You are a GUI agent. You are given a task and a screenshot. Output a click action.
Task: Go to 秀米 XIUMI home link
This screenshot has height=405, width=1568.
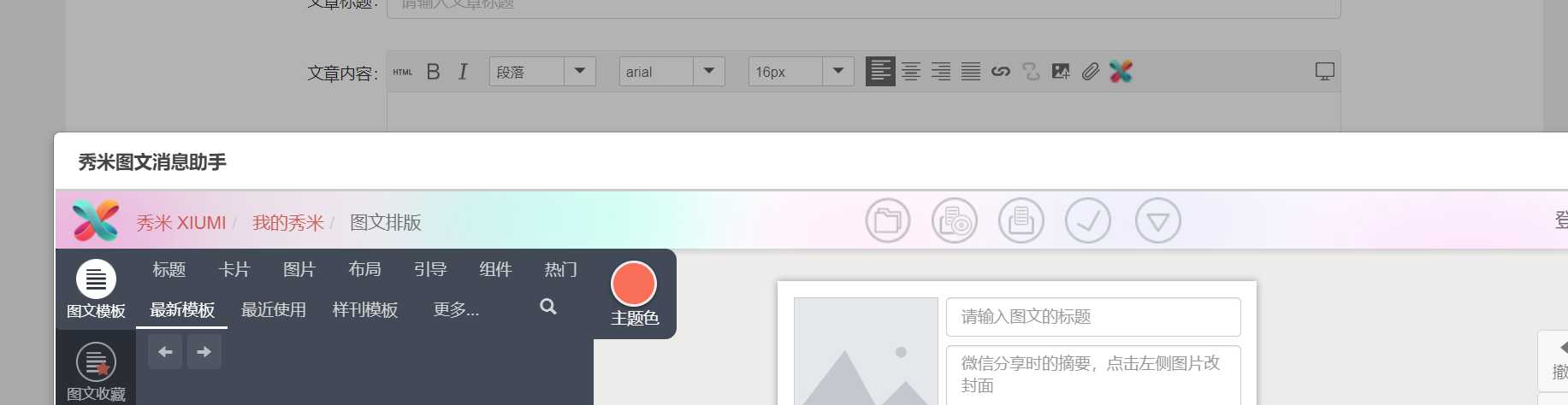(180, 223)
